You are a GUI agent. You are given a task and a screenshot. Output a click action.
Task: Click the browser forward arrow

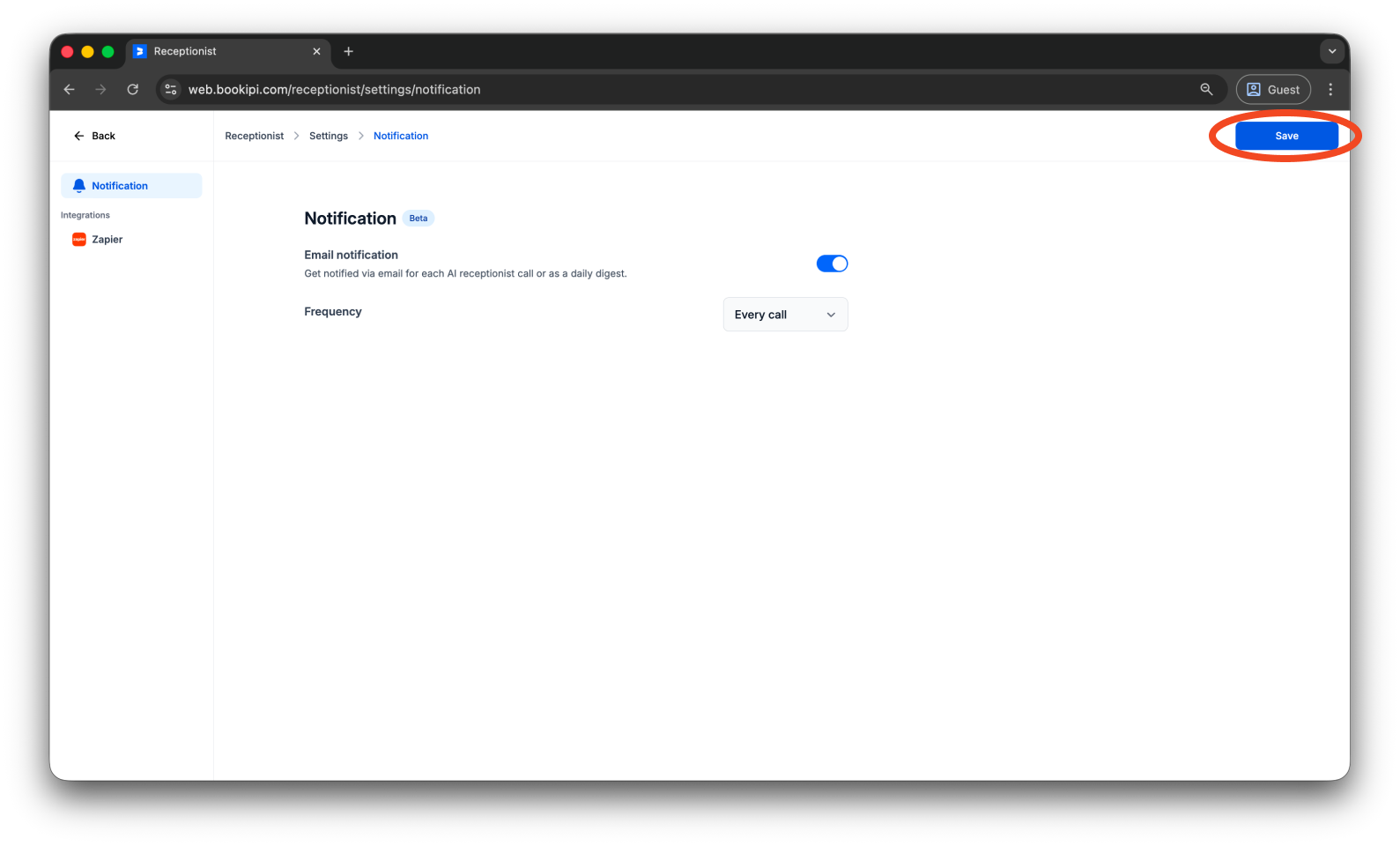(x=100, y=89)
